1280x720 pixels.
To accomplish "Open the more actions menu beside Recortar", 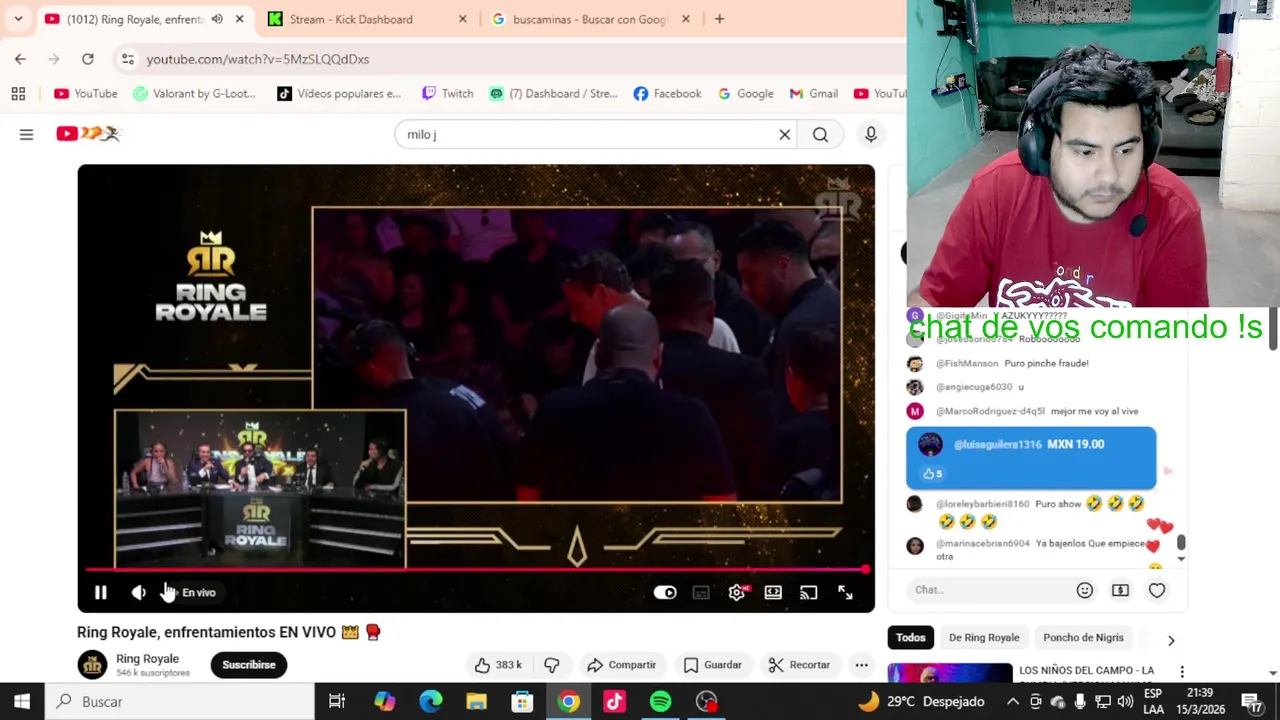I will pyautogui.click(x=861, y=665).
